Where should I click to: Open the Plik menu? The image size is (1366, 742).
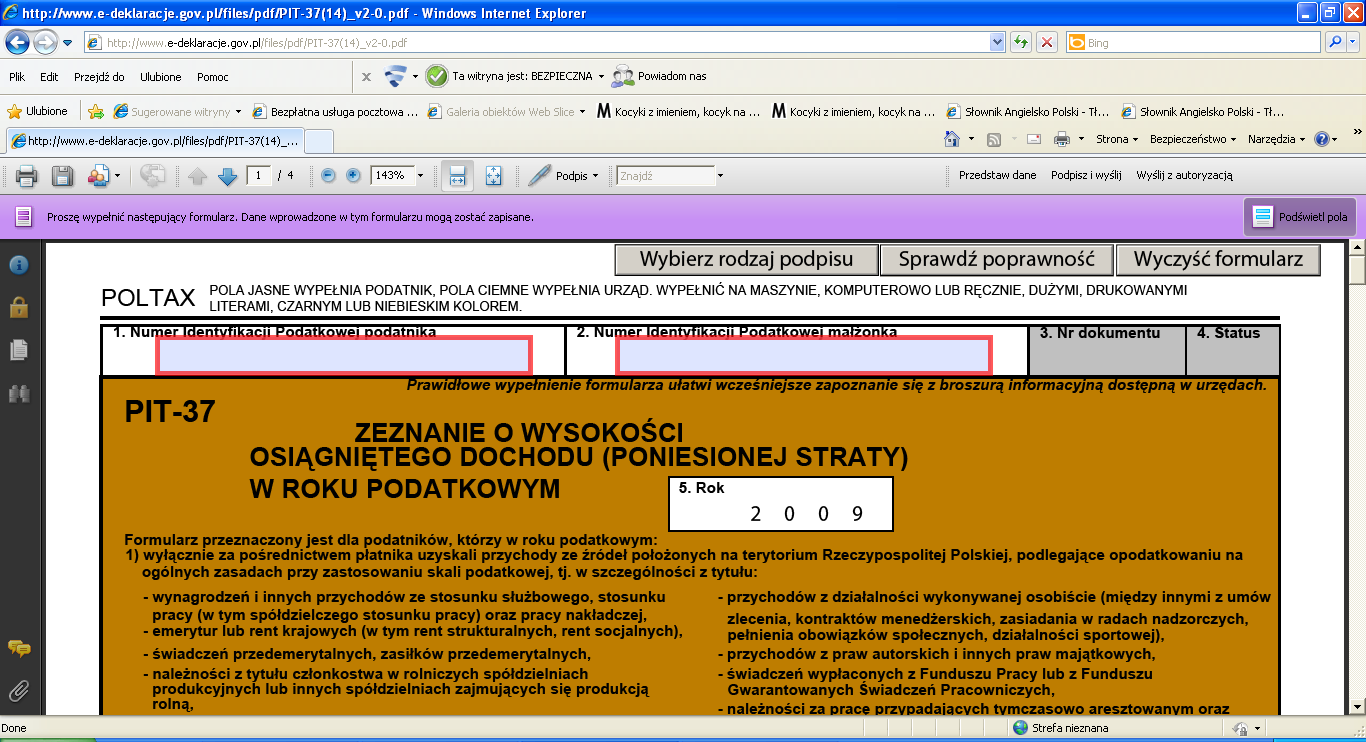point(17,77)
